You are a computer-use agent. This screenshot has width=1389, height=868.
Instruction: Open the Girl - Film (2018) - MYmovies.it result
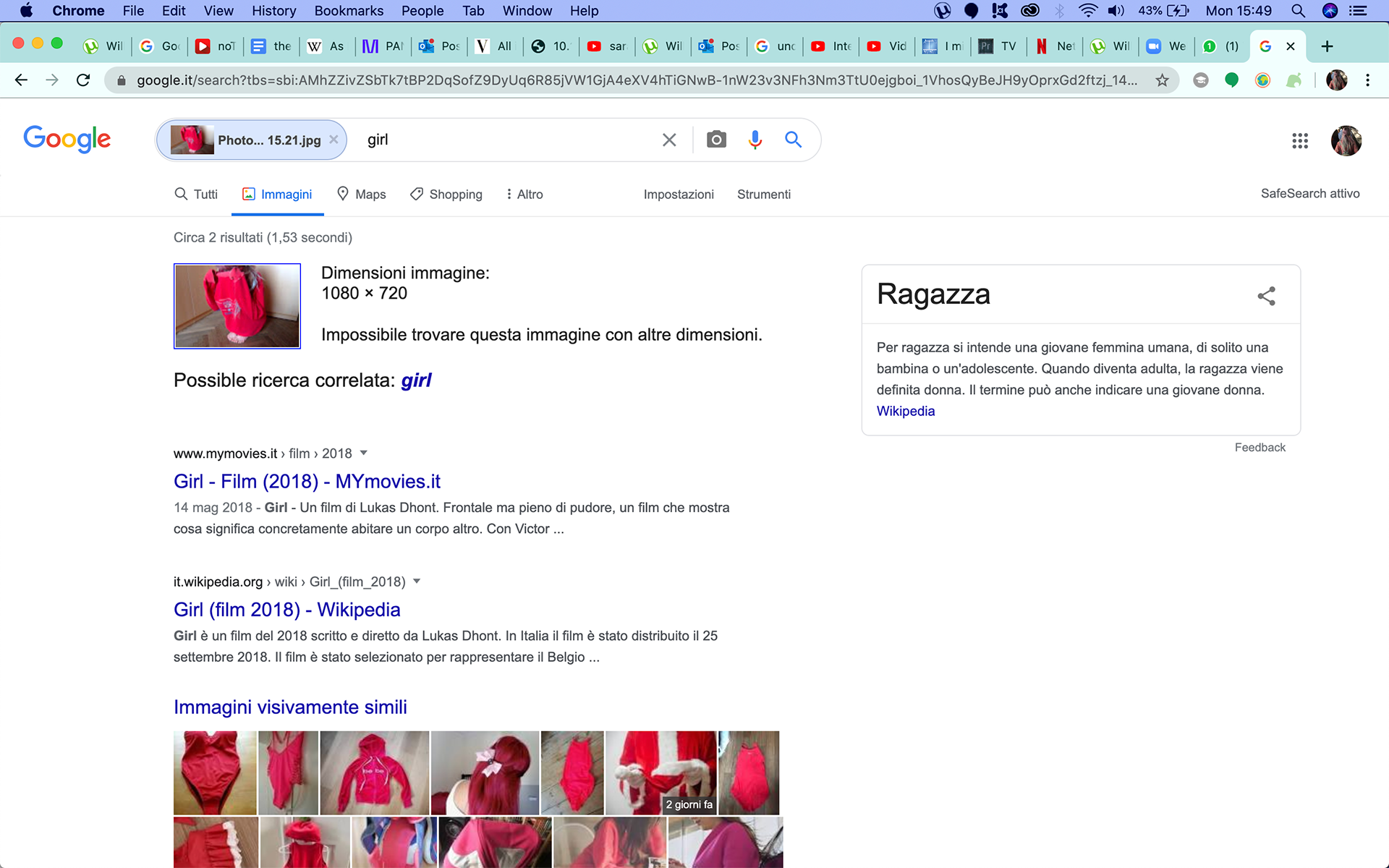307,481
